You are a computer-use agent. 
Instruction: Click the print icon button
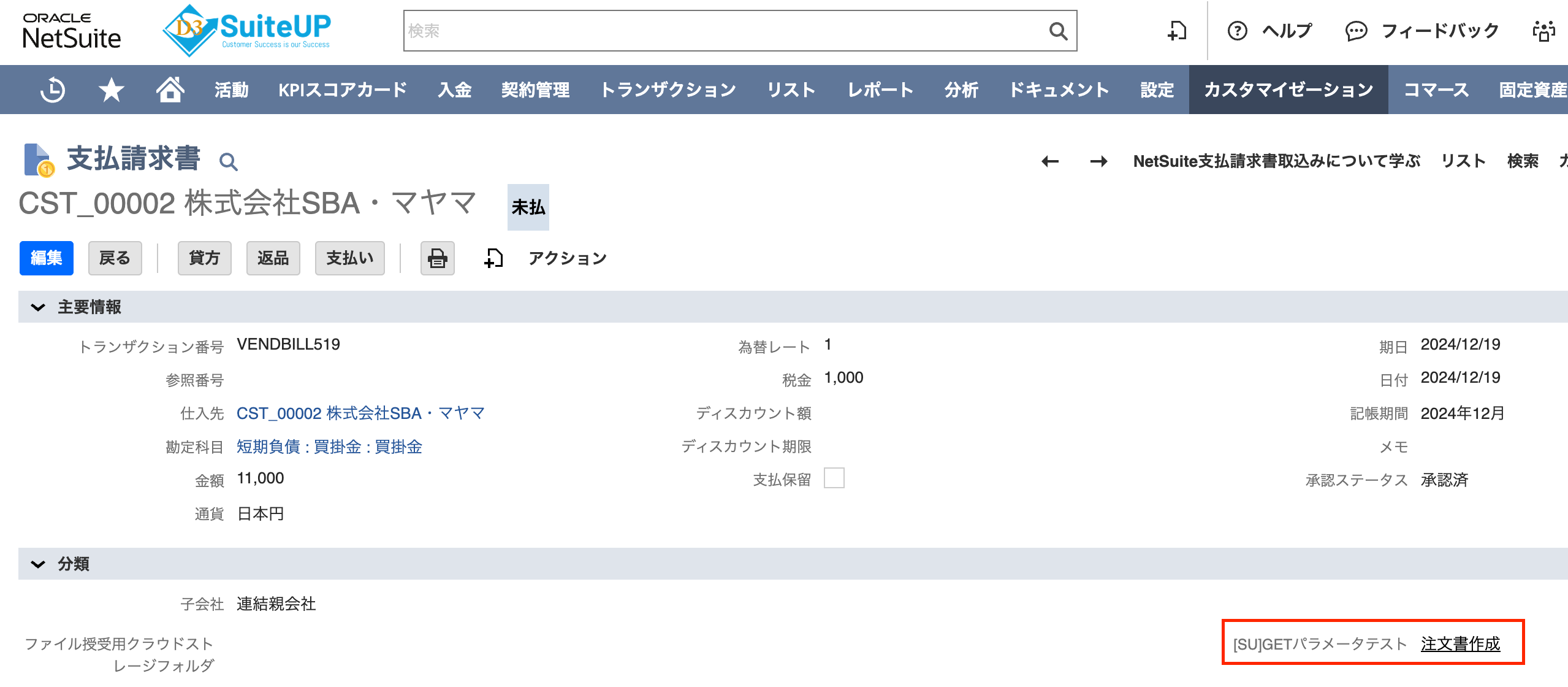437,258
